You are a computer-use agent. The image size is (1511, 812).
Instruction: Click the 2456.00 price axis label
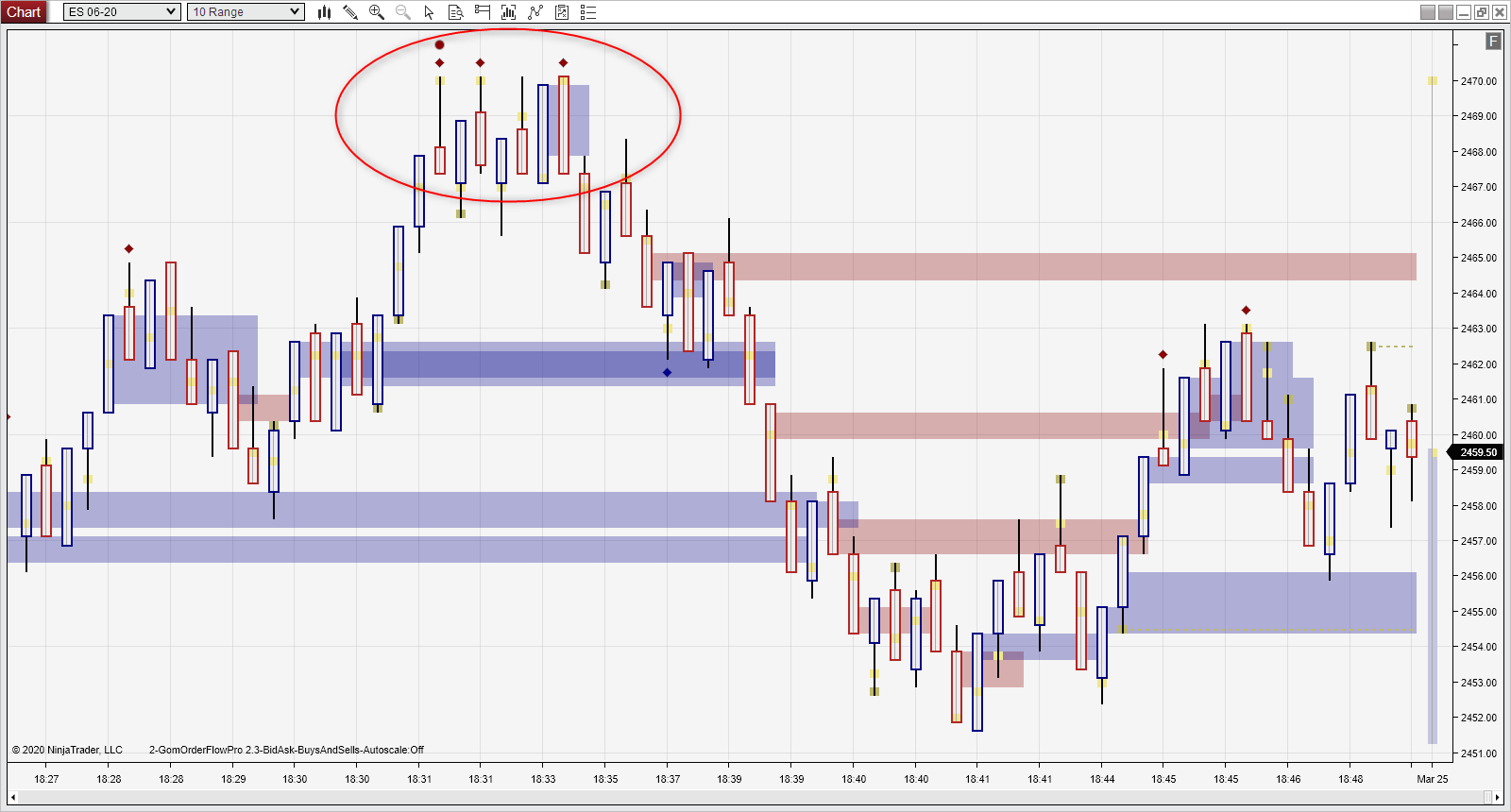click(1479, 576)
